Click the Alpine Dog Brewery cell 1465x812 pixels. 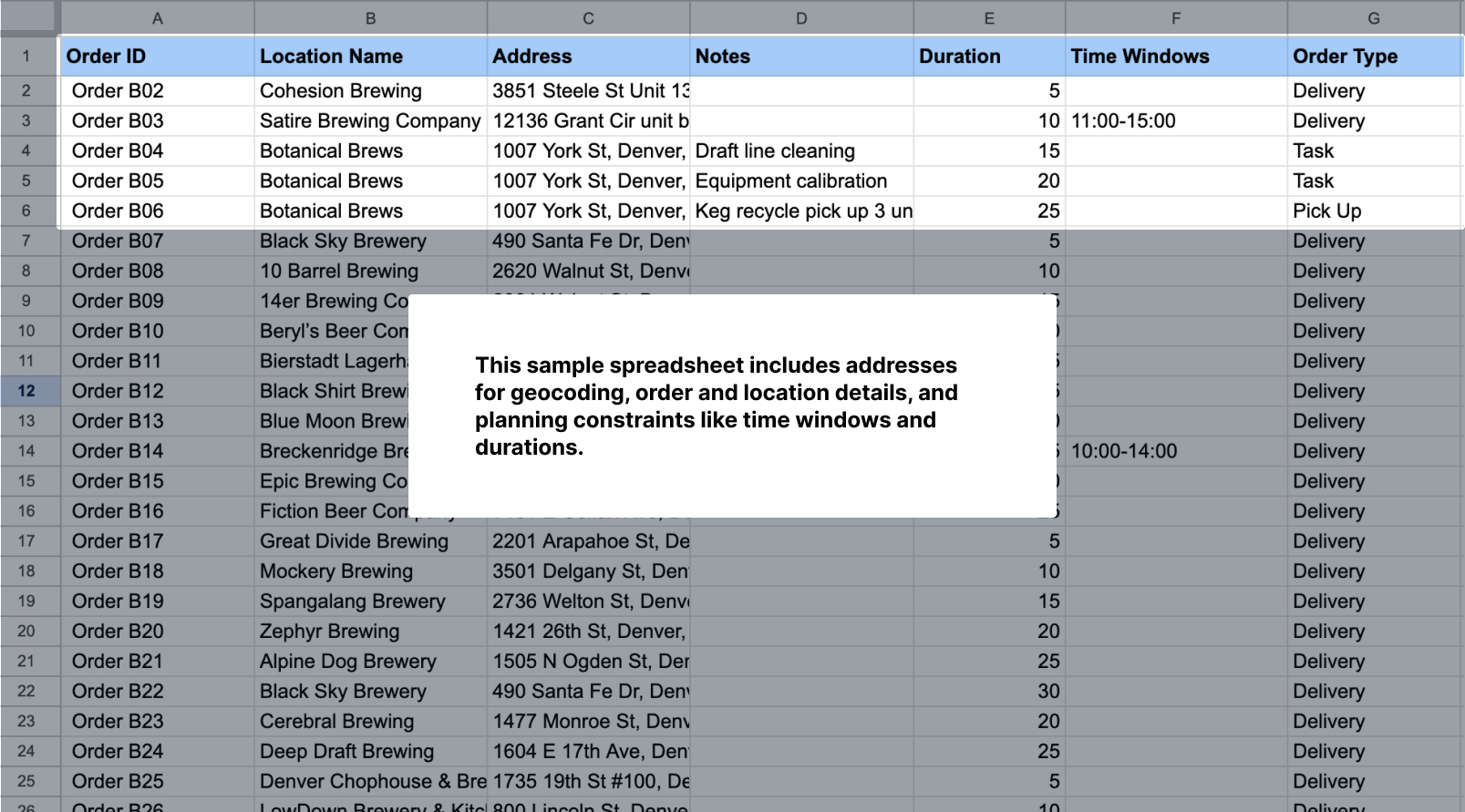(370, 662)
